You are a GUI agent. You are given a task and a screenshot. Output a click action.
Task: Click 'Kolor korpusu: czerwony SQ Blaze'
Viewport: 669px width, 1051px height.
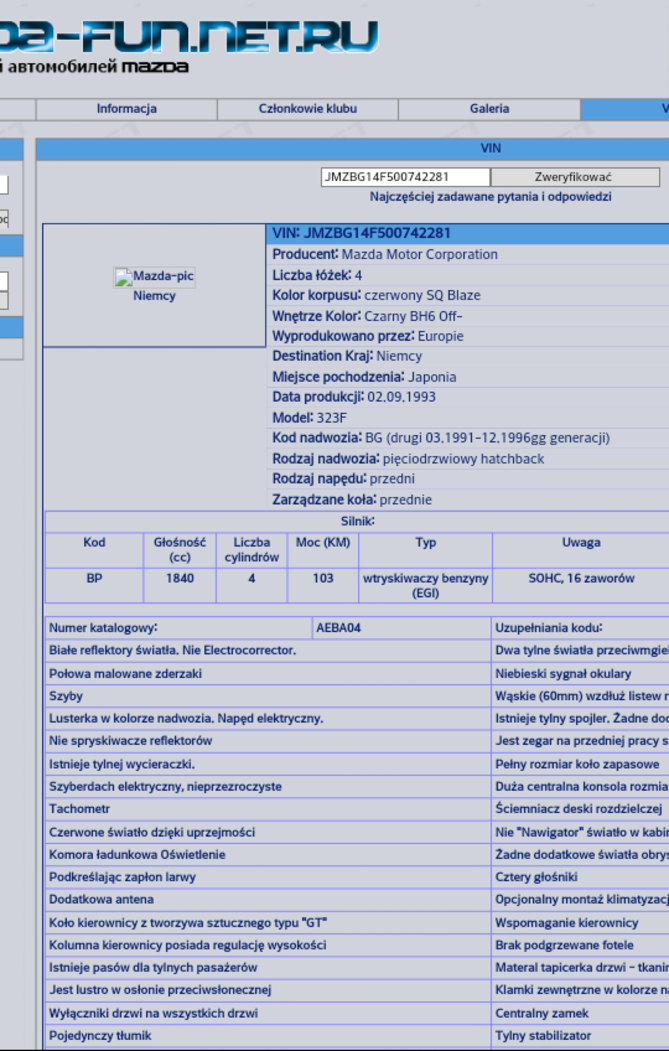pyautogui.click(x=468, y=295)
